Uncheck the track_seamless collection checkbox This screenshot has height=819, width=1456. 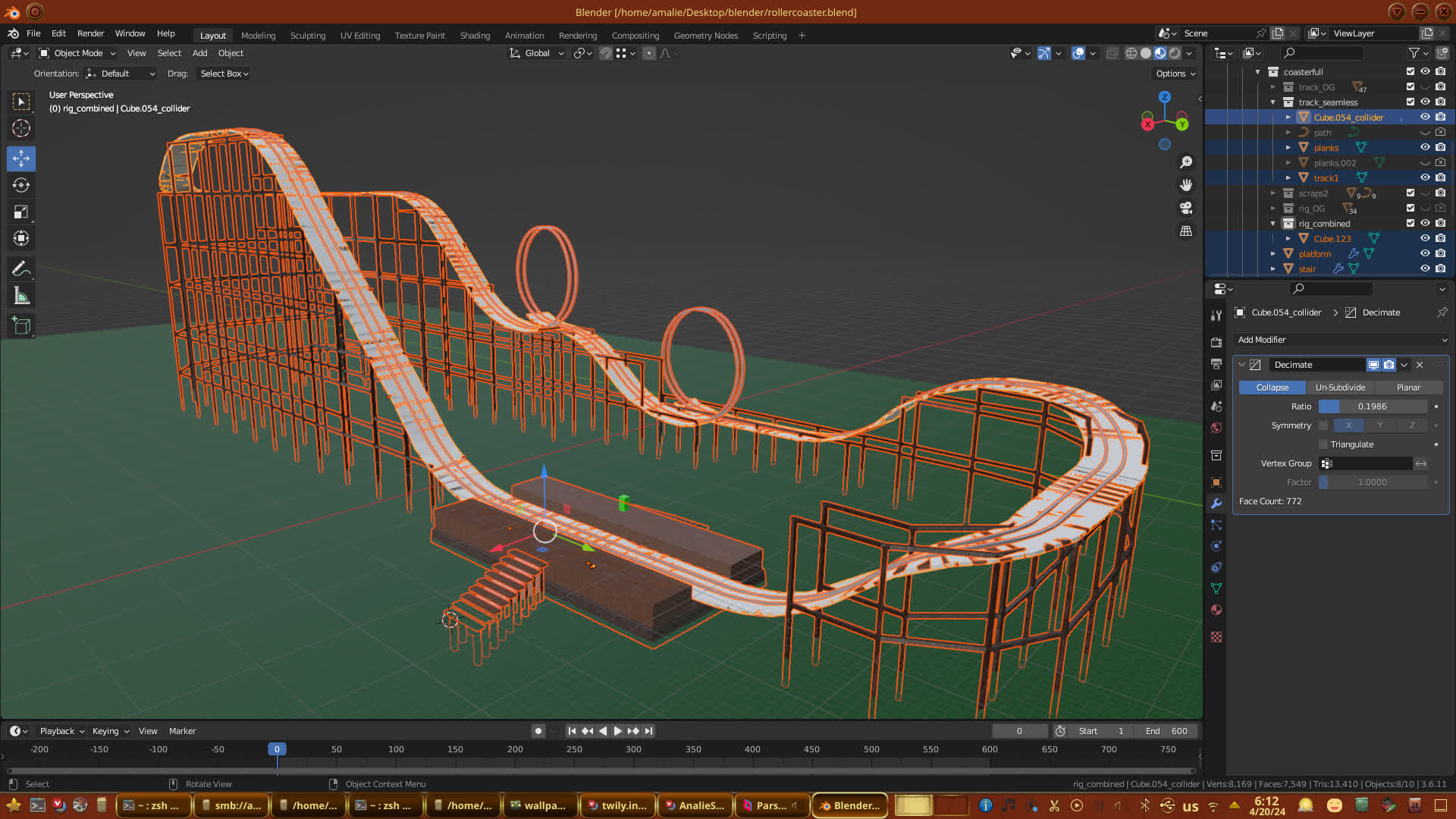1410,102
